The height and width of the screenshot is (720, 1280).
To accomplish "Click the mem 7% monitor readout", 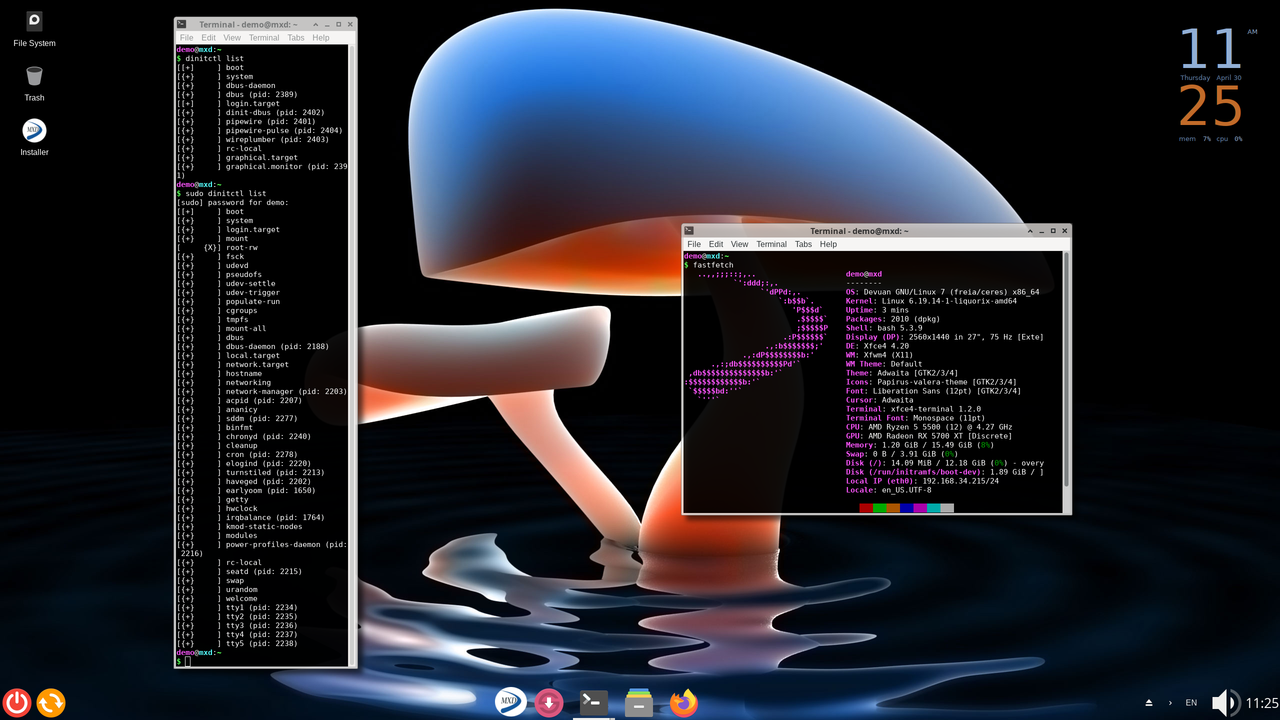I will tap(1194, 139).
